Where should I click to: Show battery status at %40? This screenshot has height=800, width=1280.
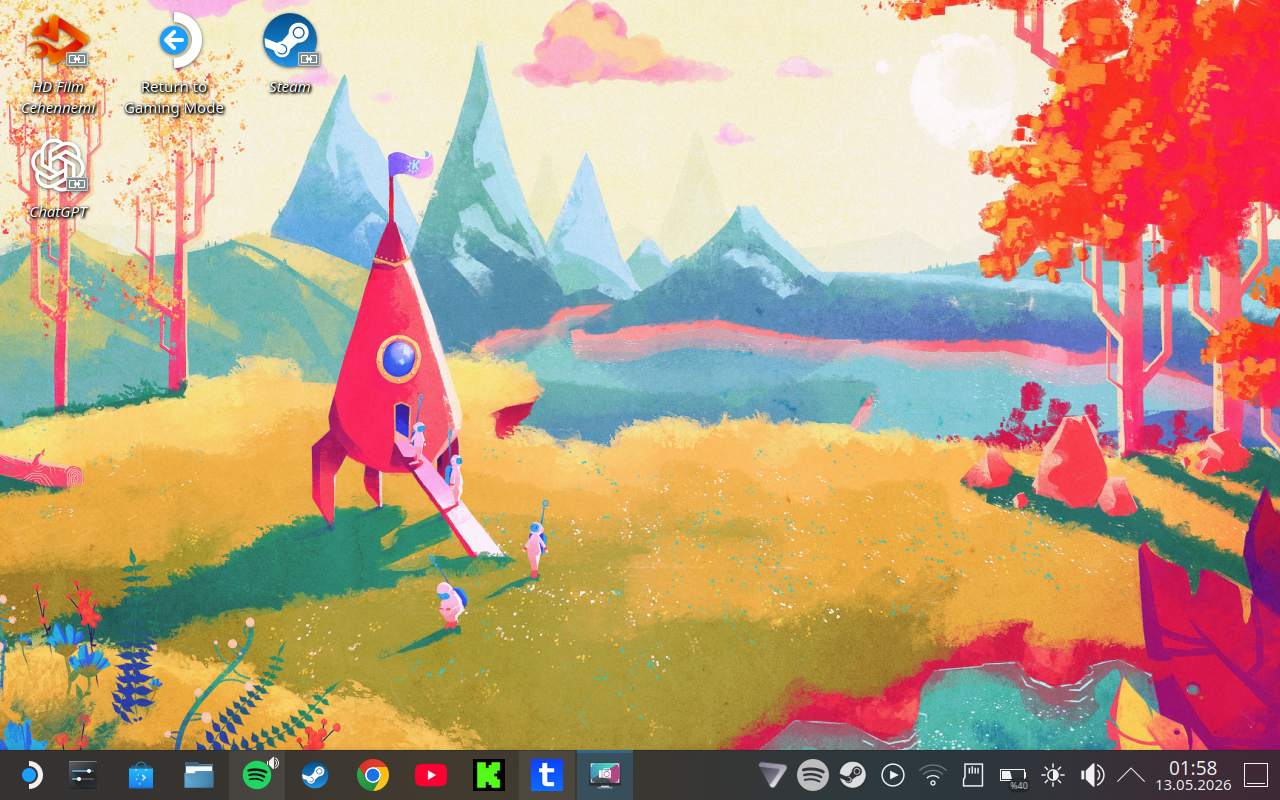(1013, 776)
